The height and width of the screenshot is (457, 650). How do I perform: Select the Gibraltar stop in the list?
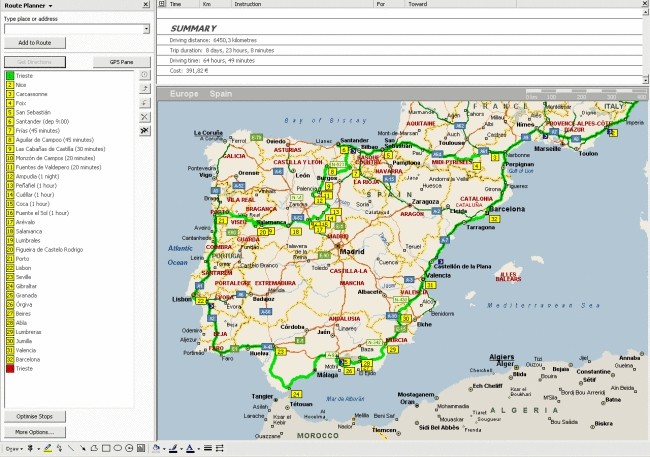coord(26,286)
